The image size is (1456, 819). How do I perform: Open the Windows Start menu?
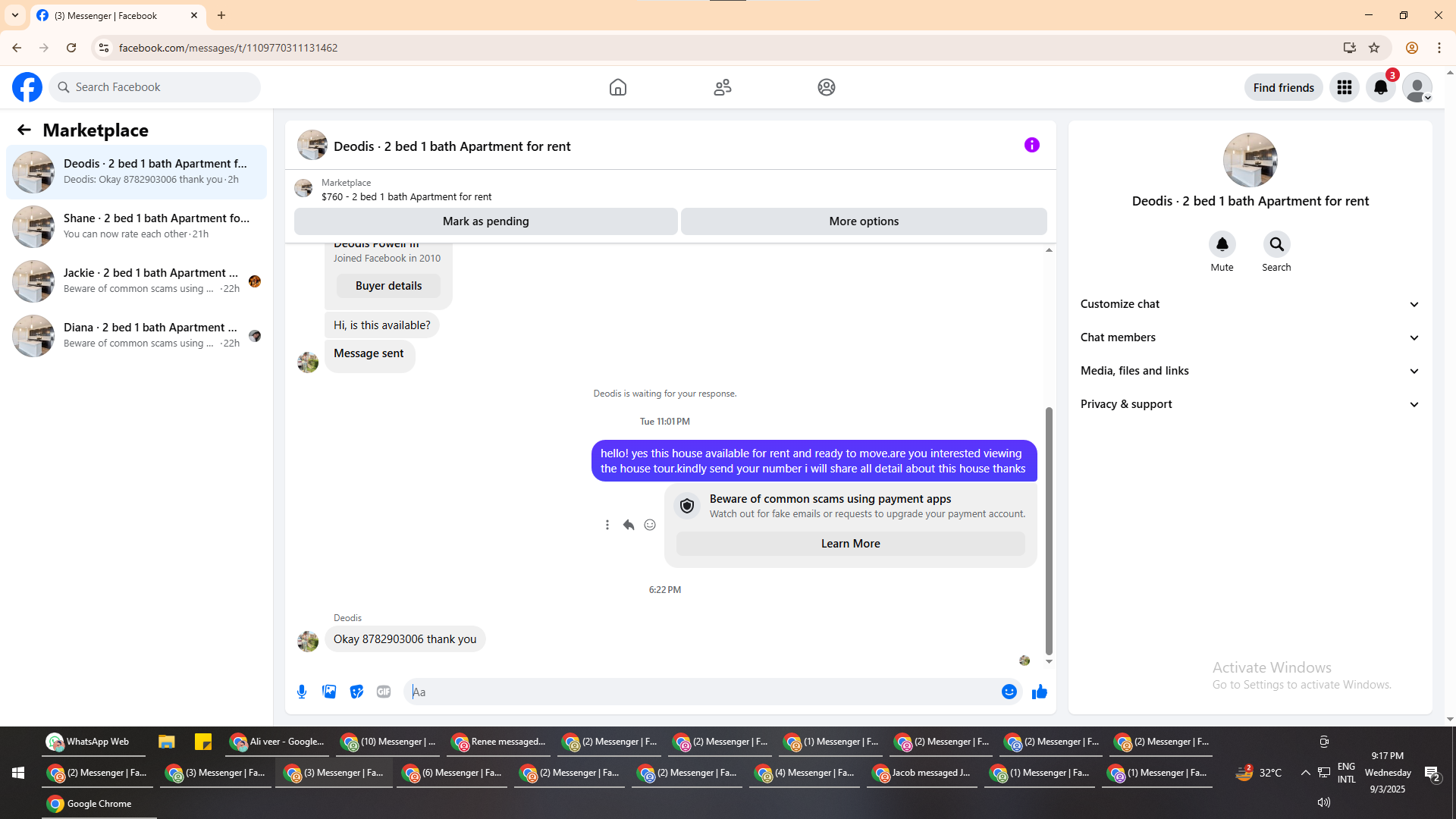tap(18, 773)
